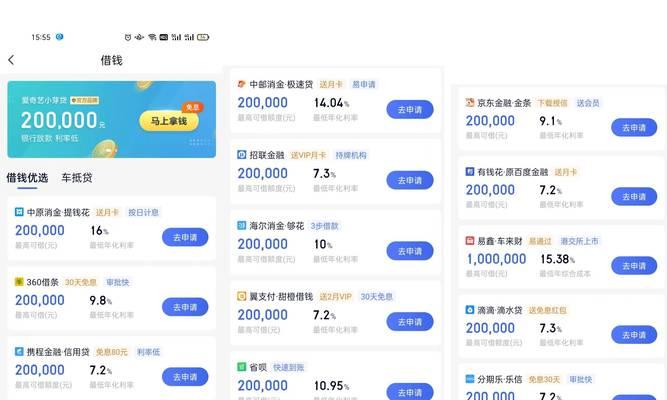Viewport: 667px width, 400px height.
Task: Tap the 审批快 tag on 360借条
Action: (117, 282)
